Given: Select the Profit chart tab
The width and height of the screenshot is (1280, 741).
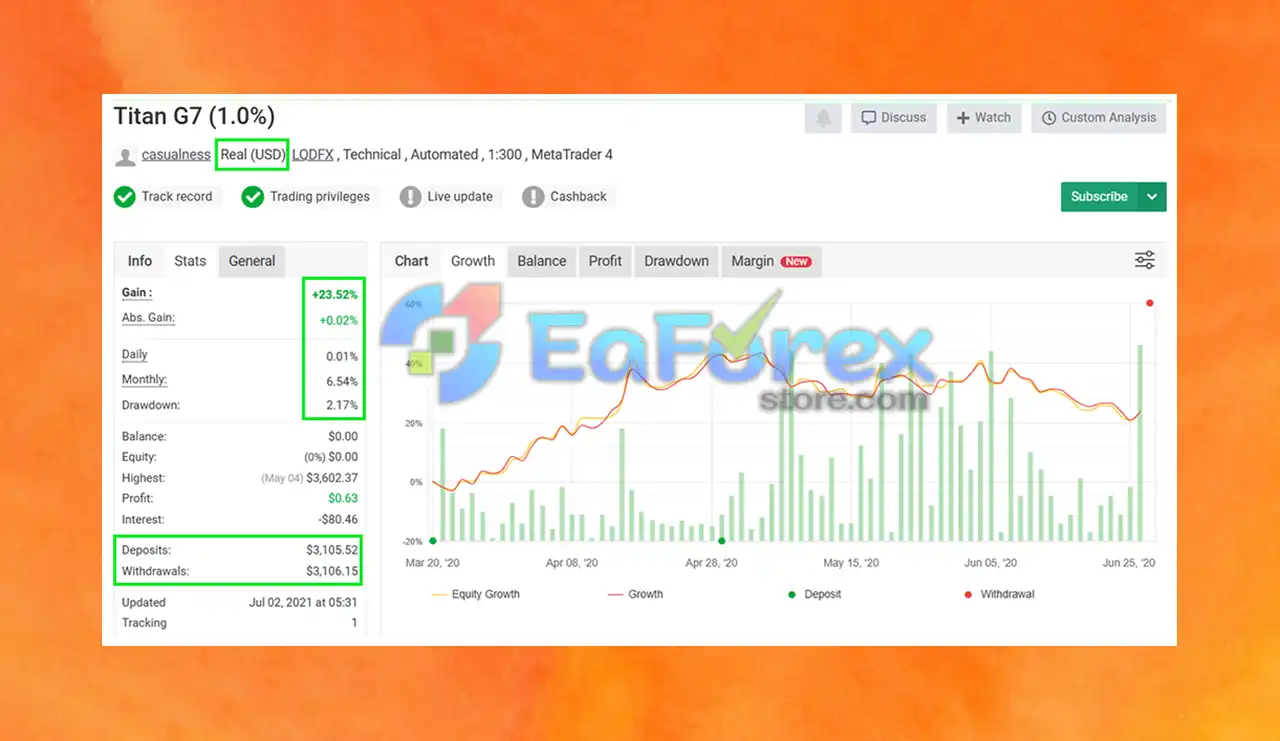Looking at the screenshot, I should [x=605, y=261].
